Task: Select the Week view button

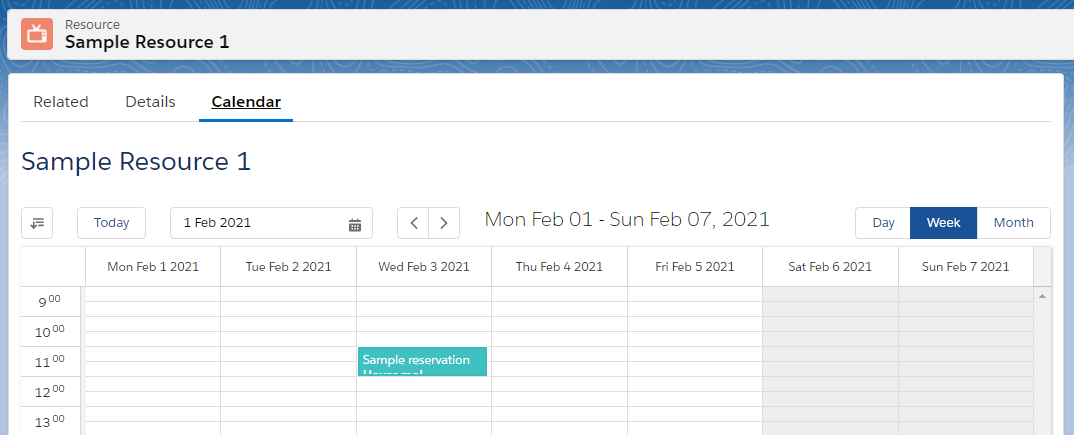Action: [943, 223]
